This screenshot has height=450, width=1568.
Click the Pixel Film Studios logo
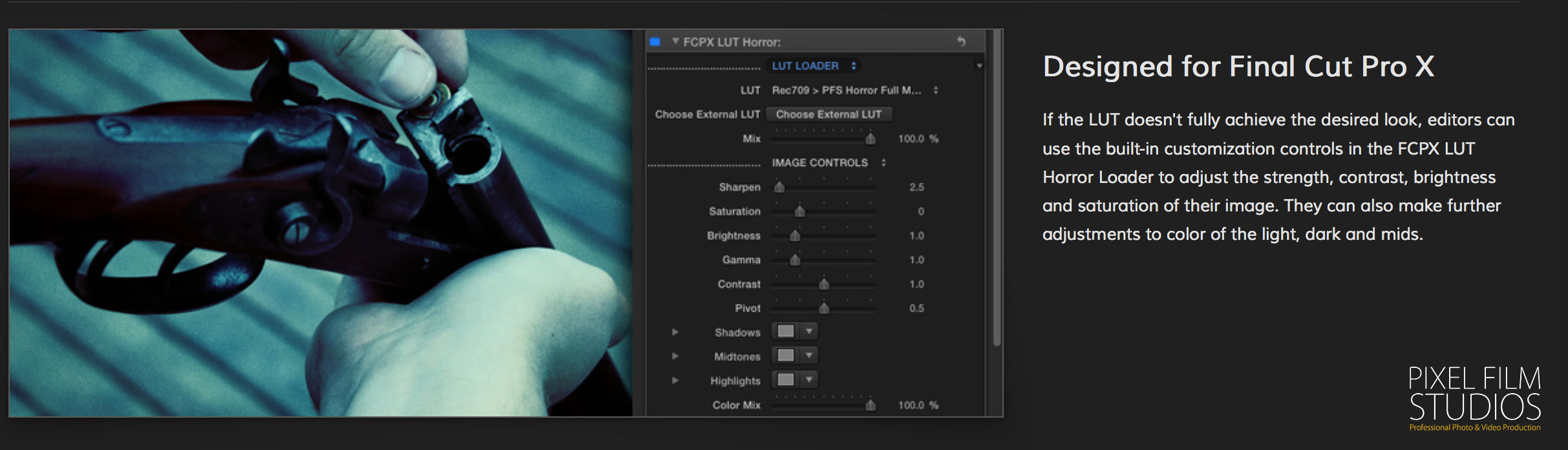(x=1475, y=398)
